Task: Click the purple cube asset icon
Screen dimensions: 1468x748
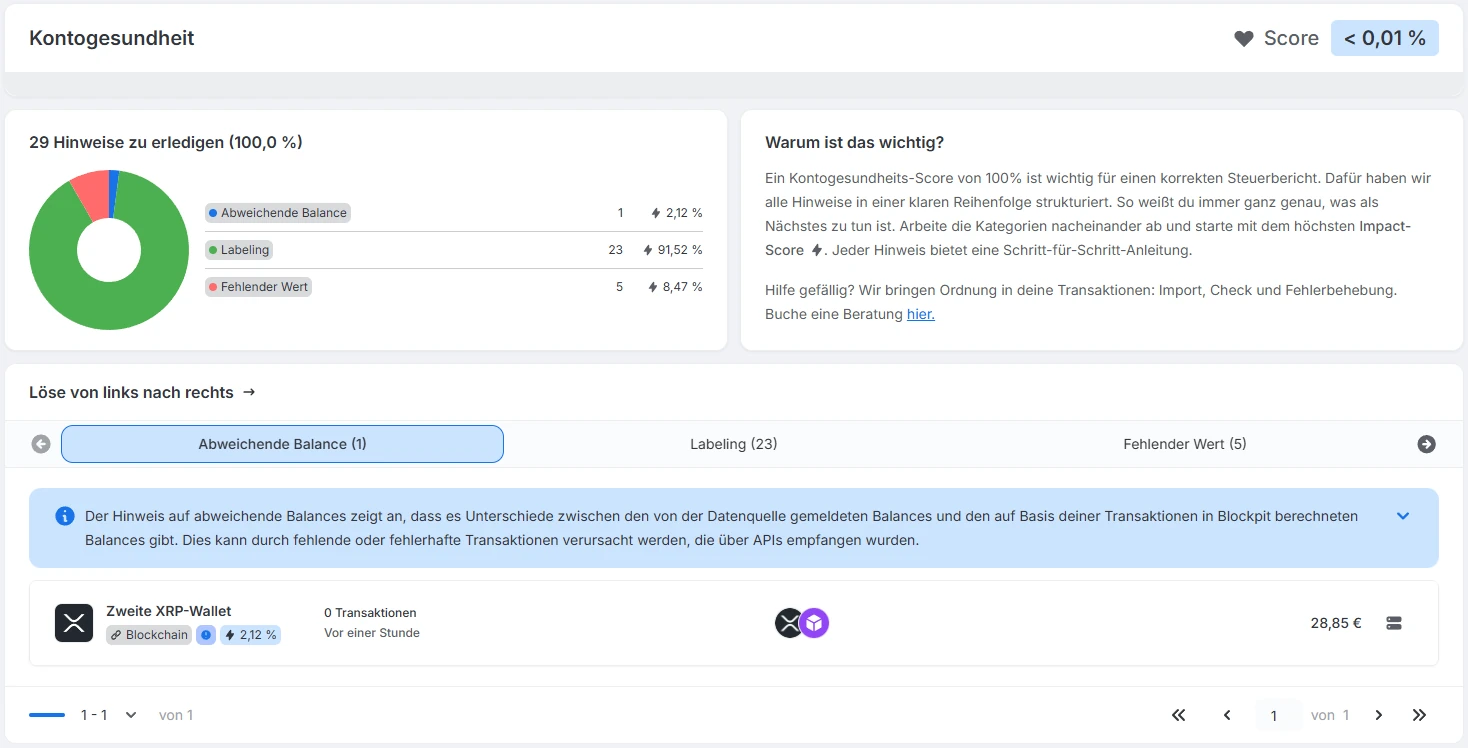Action: click(x=814, y=623)
